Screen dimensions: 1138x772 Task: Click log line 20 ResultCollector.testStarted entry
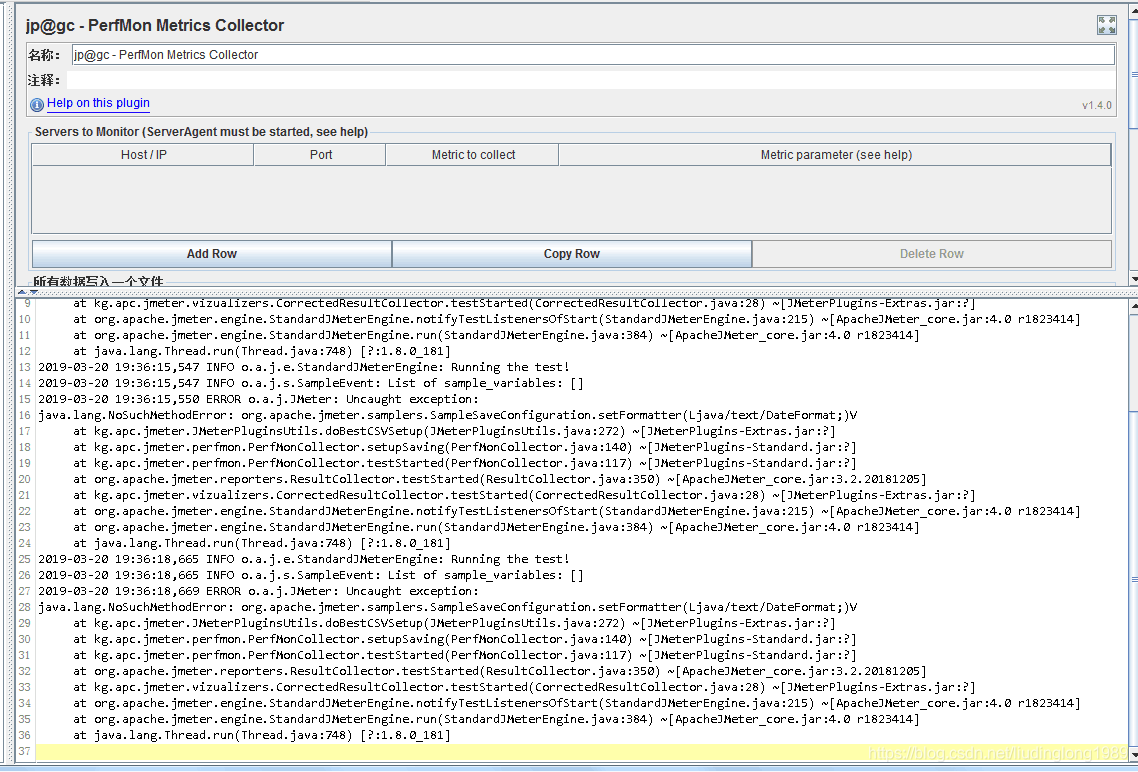click(499, 479)
